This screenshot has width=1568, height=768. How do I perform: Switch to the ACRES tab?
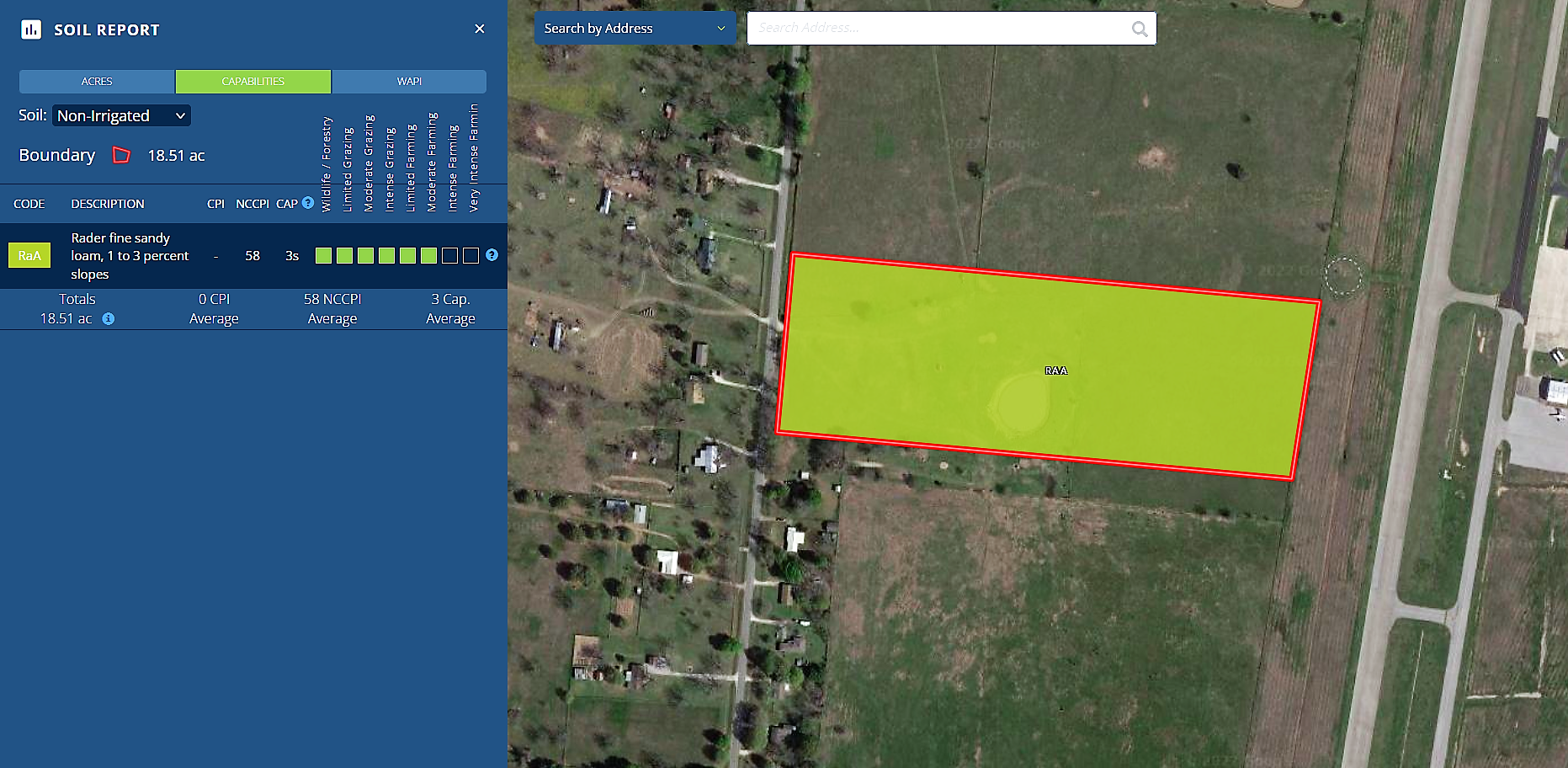click(x=97, y=82)
